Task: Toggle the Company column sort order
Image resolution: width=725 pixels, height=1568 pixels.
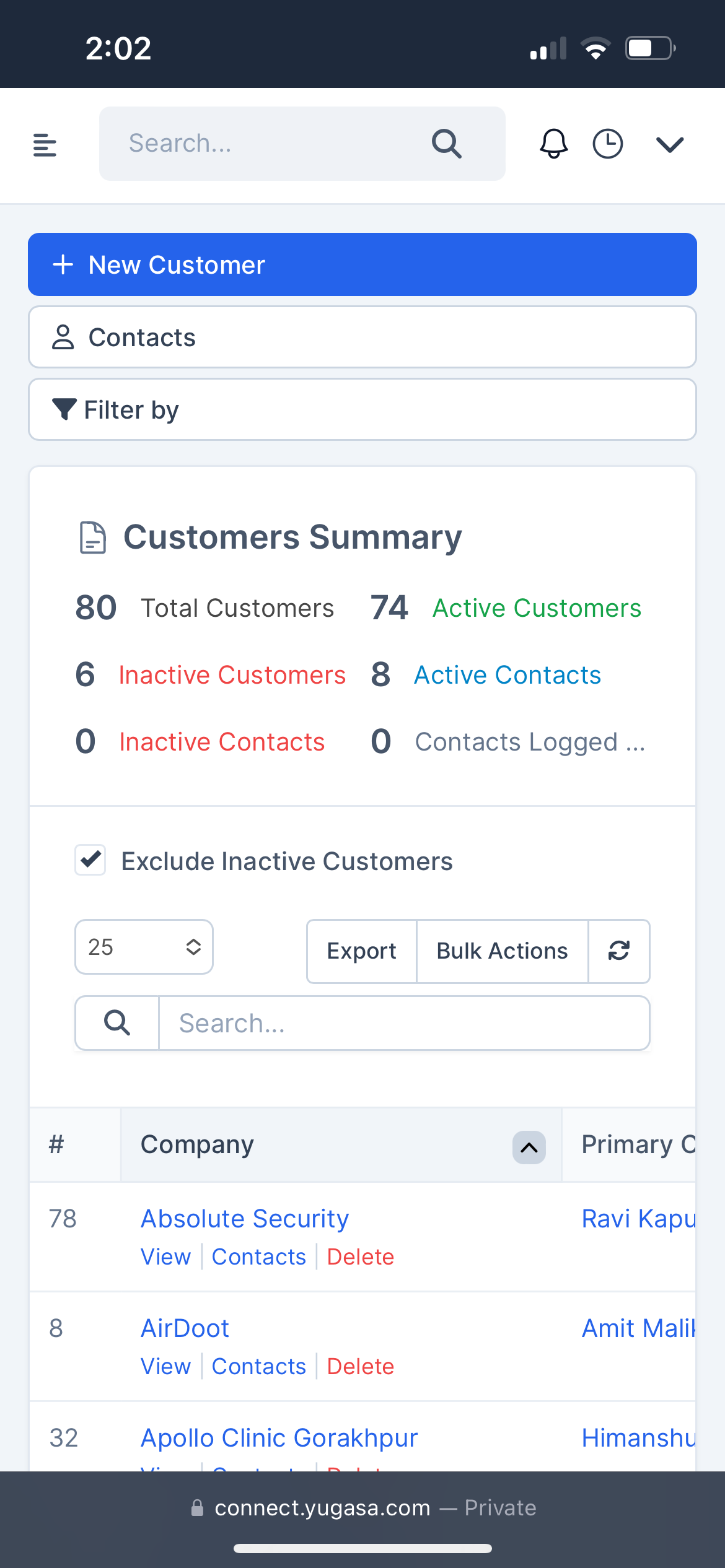Action: click(x=529, y=1148)
